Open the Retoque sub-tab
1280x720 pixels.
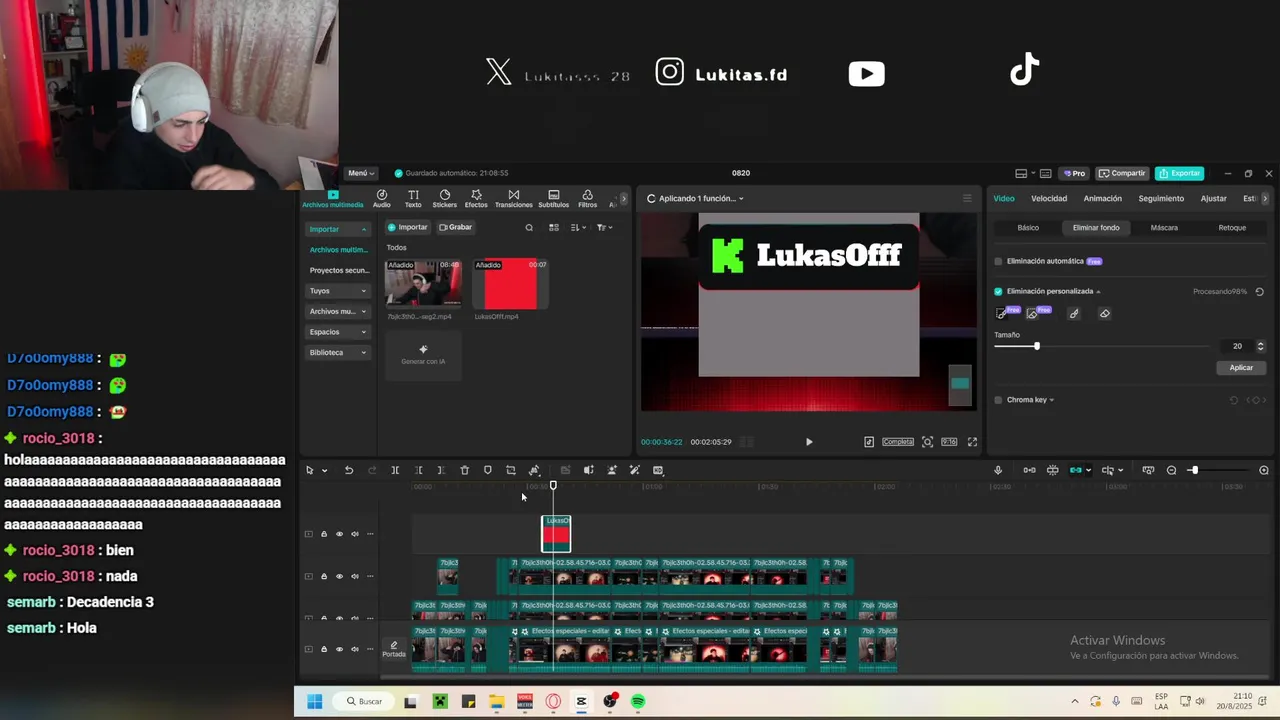[x=1232, y=228]
